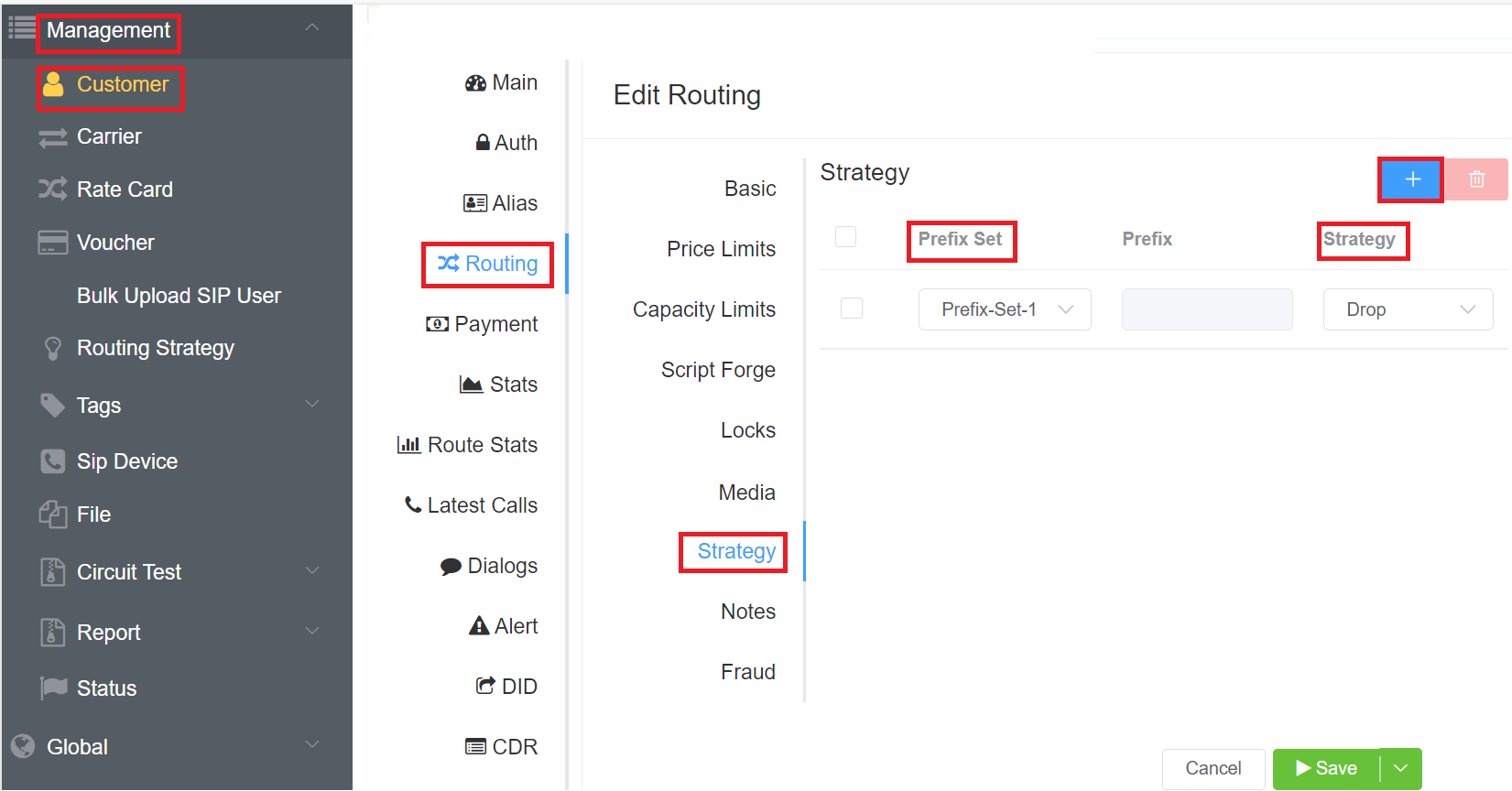Click the Routing Strategy lightbulb icon
Image resolution: width=1512 pixels, height=791 pixels.
[52, 349]
